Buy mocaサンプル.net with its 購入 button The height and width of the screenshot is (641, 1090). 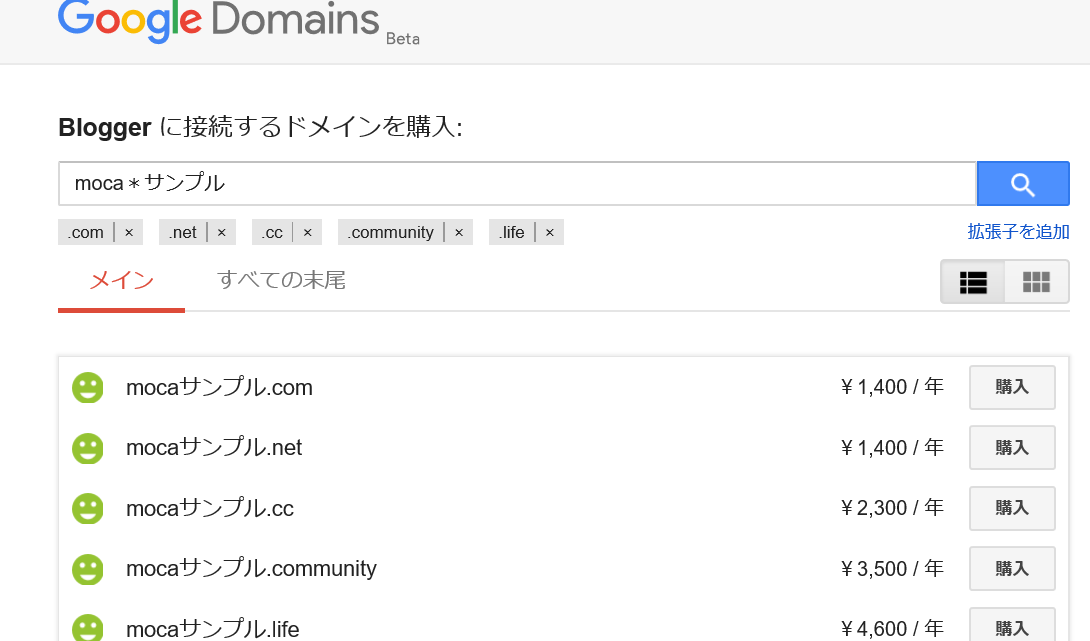coord(1012,448)
